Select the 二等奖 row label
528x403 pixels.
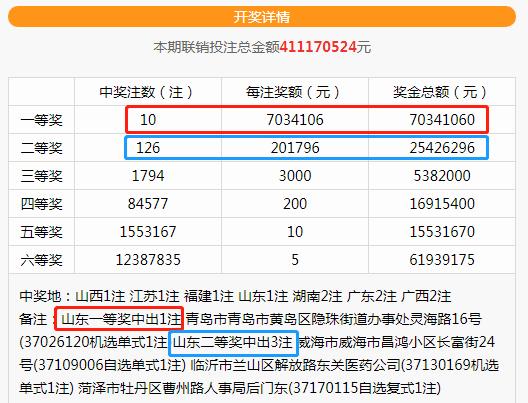click(x=41, y=148)
